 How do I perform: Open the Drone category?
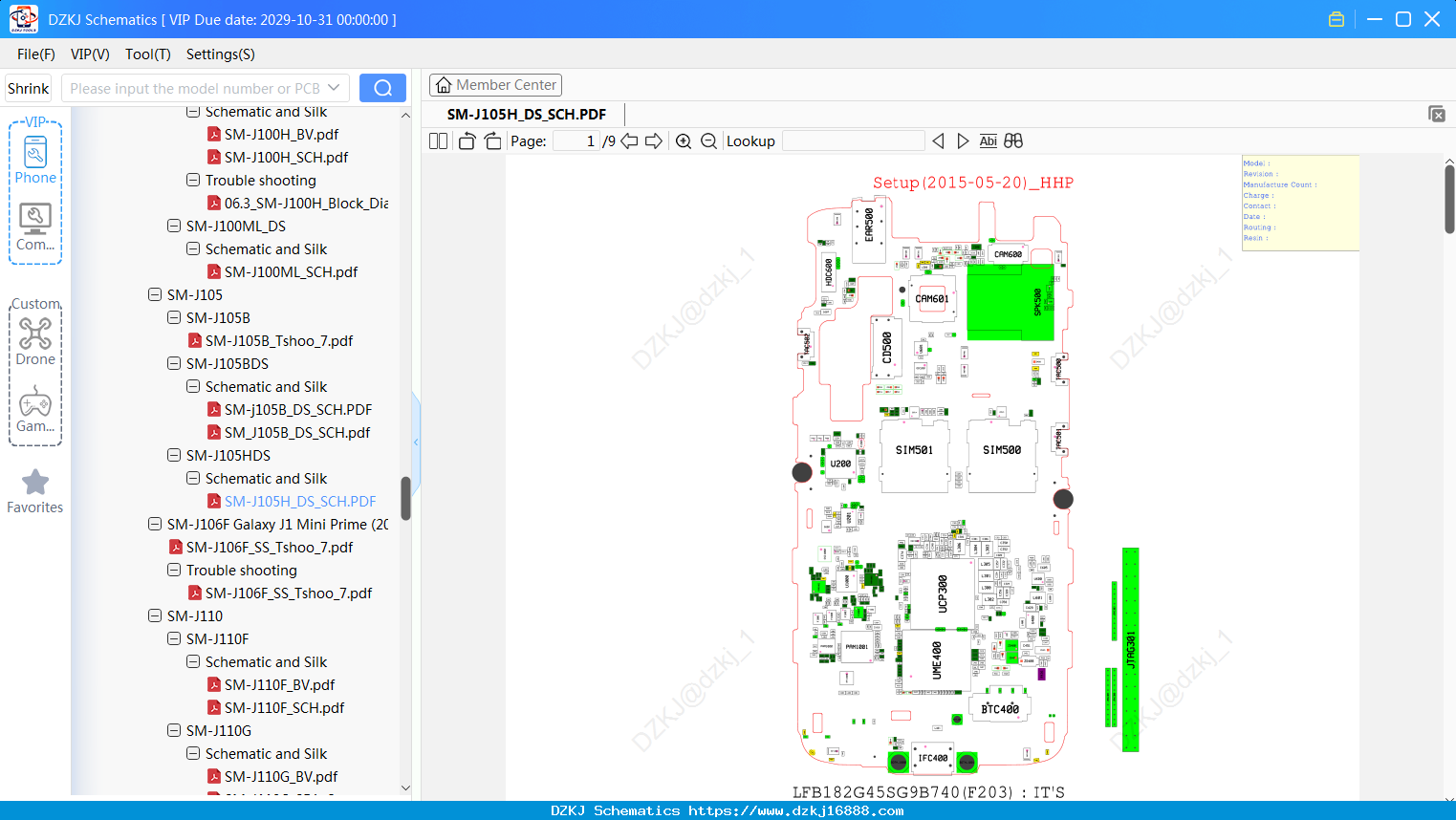[x=35, y=341]
